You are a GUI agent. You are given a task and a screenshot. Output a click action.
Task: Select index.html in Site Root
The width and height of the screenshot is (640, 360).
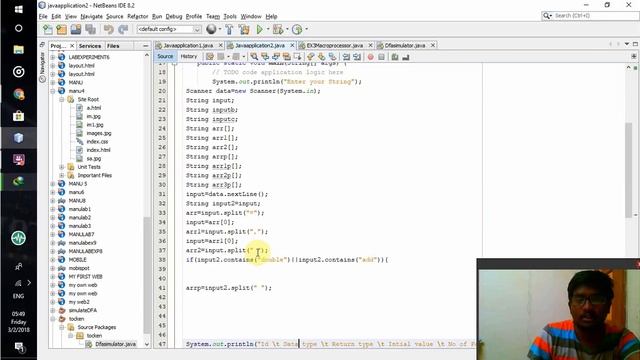click(98, 150)
